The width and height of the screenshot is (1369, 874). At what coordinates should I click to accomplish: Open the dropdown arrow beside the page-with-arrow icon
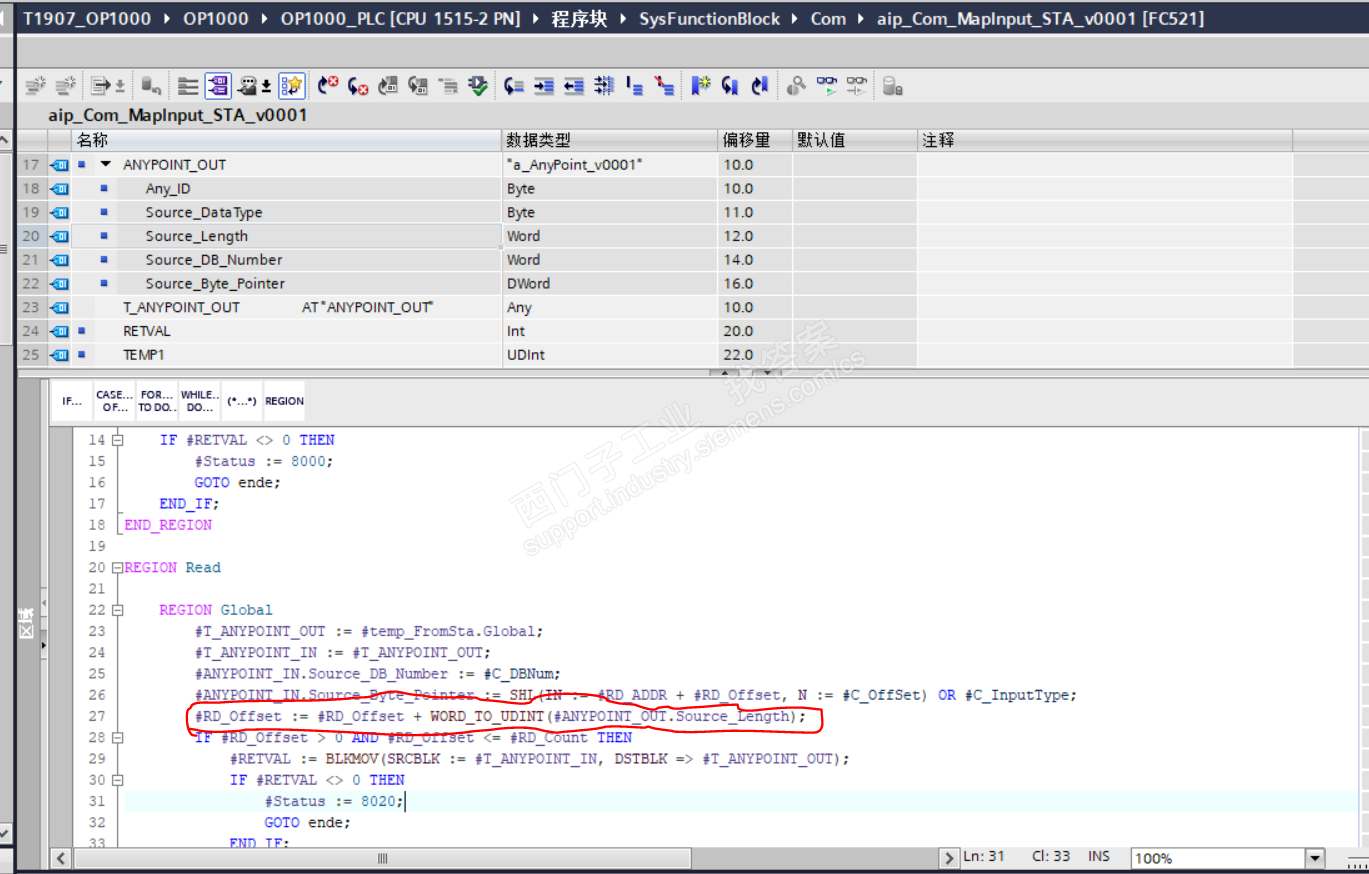120,86
